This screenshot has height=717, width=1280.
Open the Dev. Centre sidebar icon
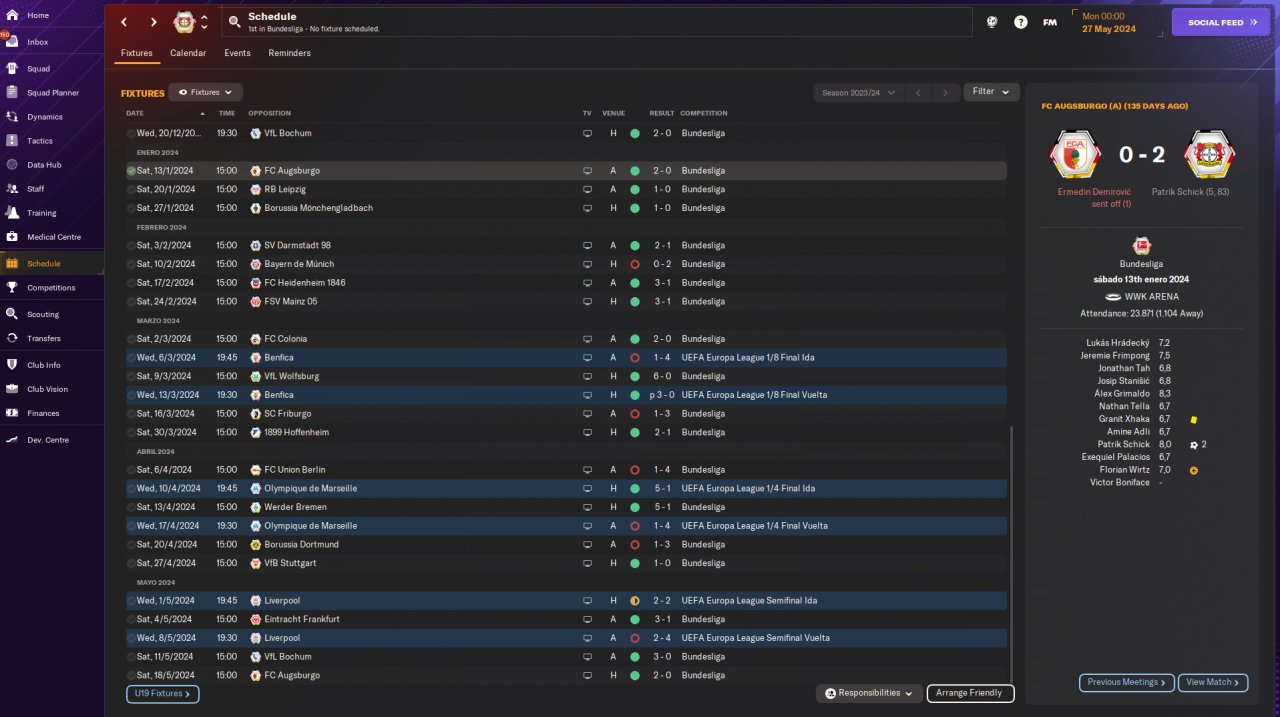point(12,440)
